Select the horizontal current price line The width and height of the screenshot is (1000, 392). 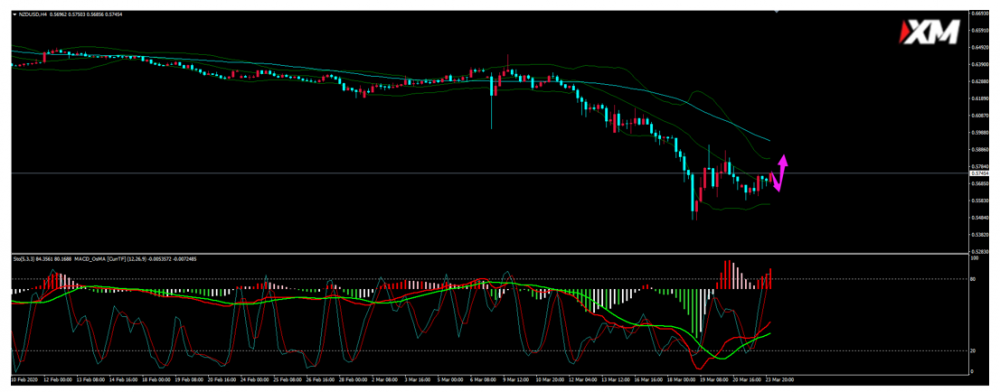coord(489,173)
